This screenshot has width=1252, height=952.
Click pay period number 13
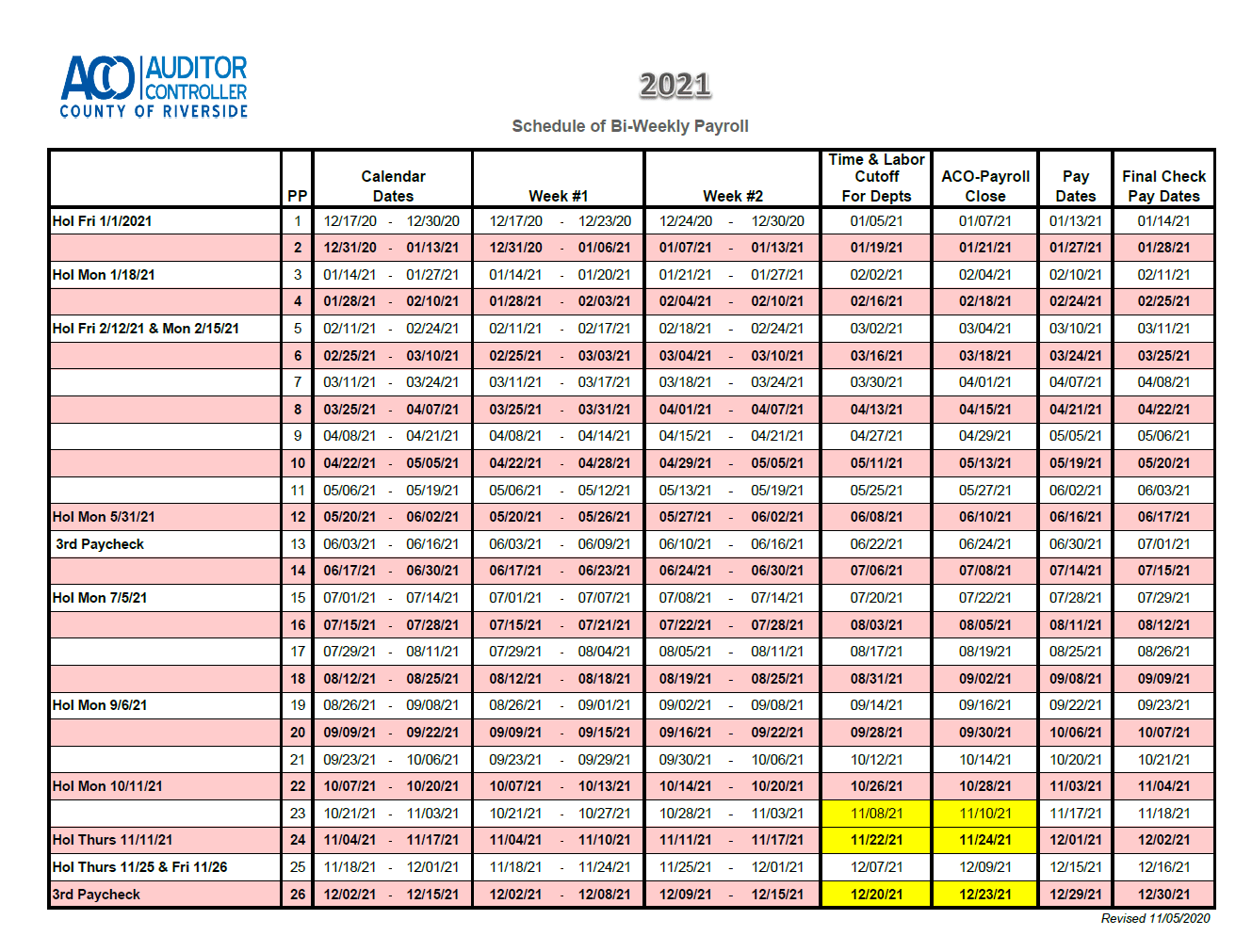[x=298, y=544]
